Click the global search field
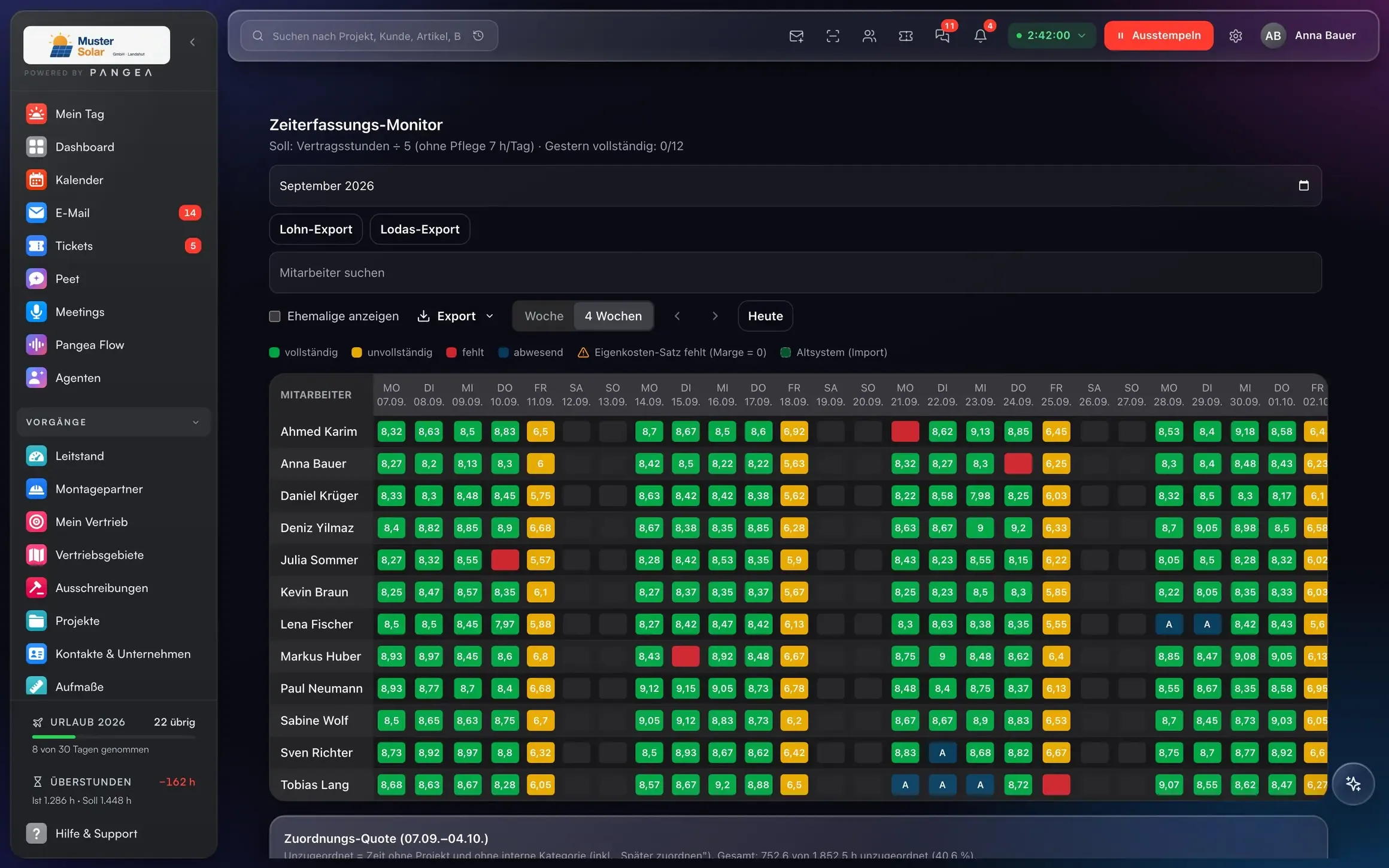1389x868 pixels. (x=369, y=36)
